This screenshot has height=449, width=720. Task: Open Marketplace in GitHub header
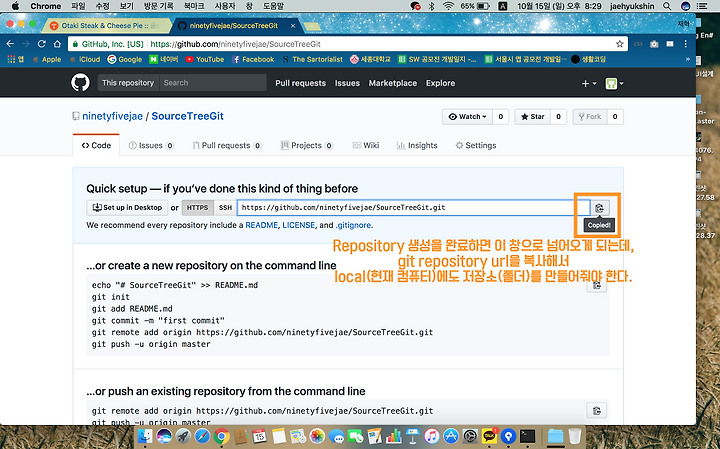393,83
